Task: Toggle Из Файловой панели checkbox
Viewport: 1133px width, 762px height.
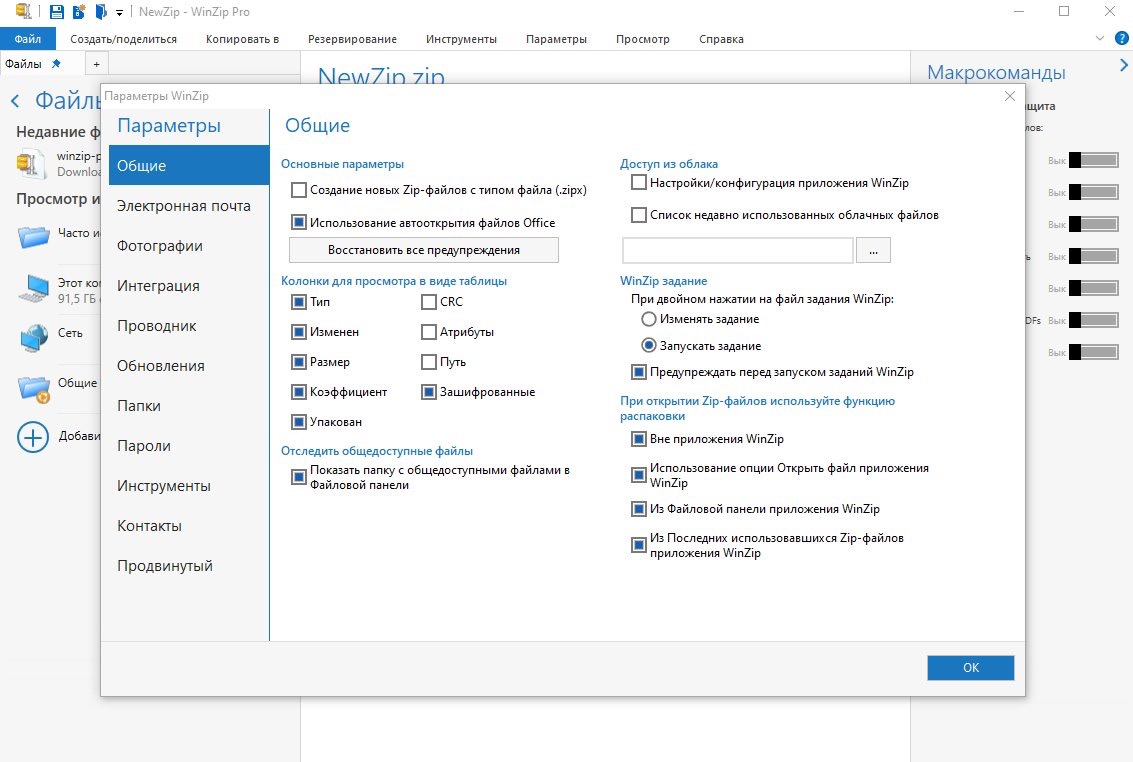Action: coord(639,509)
